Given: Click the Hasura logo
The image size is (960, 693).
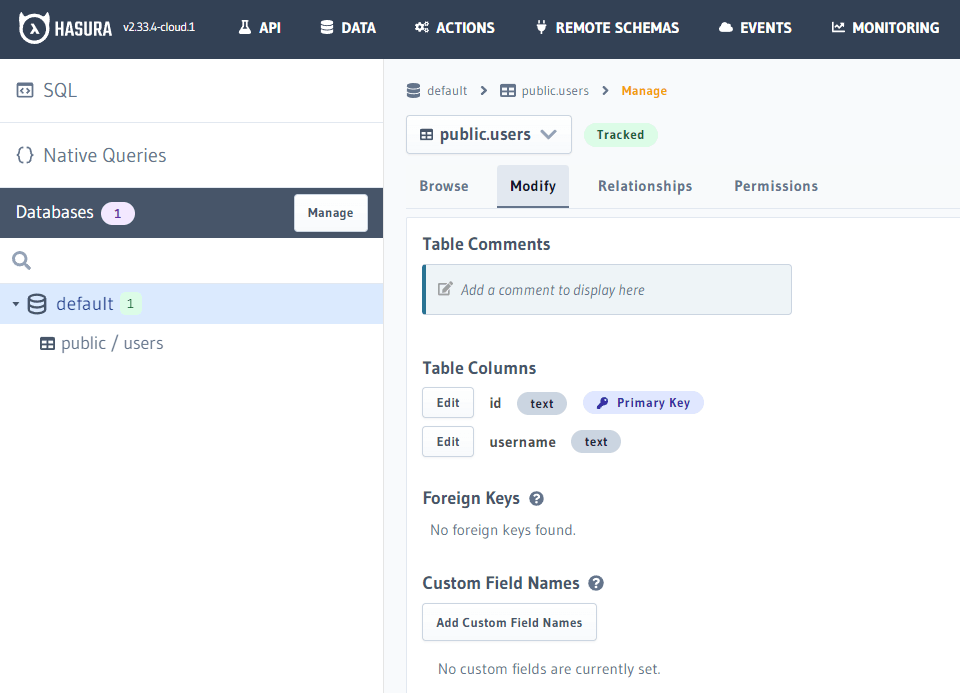Looking at the screenshot, I should (x=65, y=28).
